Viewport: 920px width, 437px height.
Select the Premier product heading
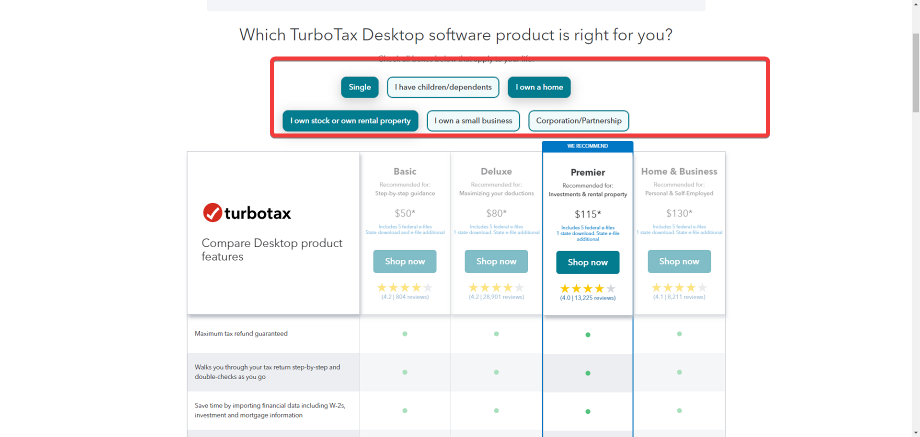click(x=588, y=172)
